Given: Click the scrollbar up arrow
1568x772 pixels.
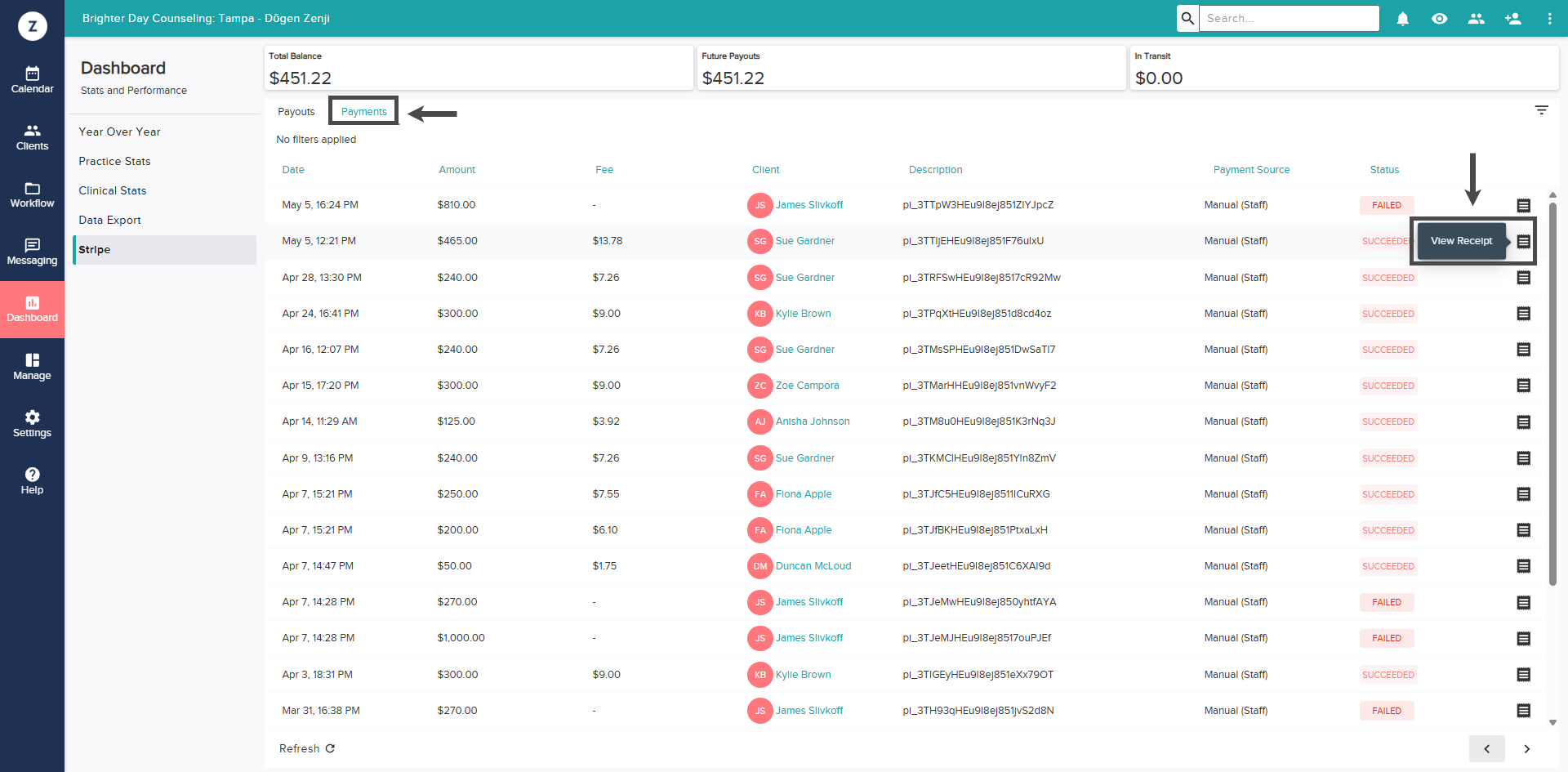Looking at the screenshot, I should click(1552, 195).
